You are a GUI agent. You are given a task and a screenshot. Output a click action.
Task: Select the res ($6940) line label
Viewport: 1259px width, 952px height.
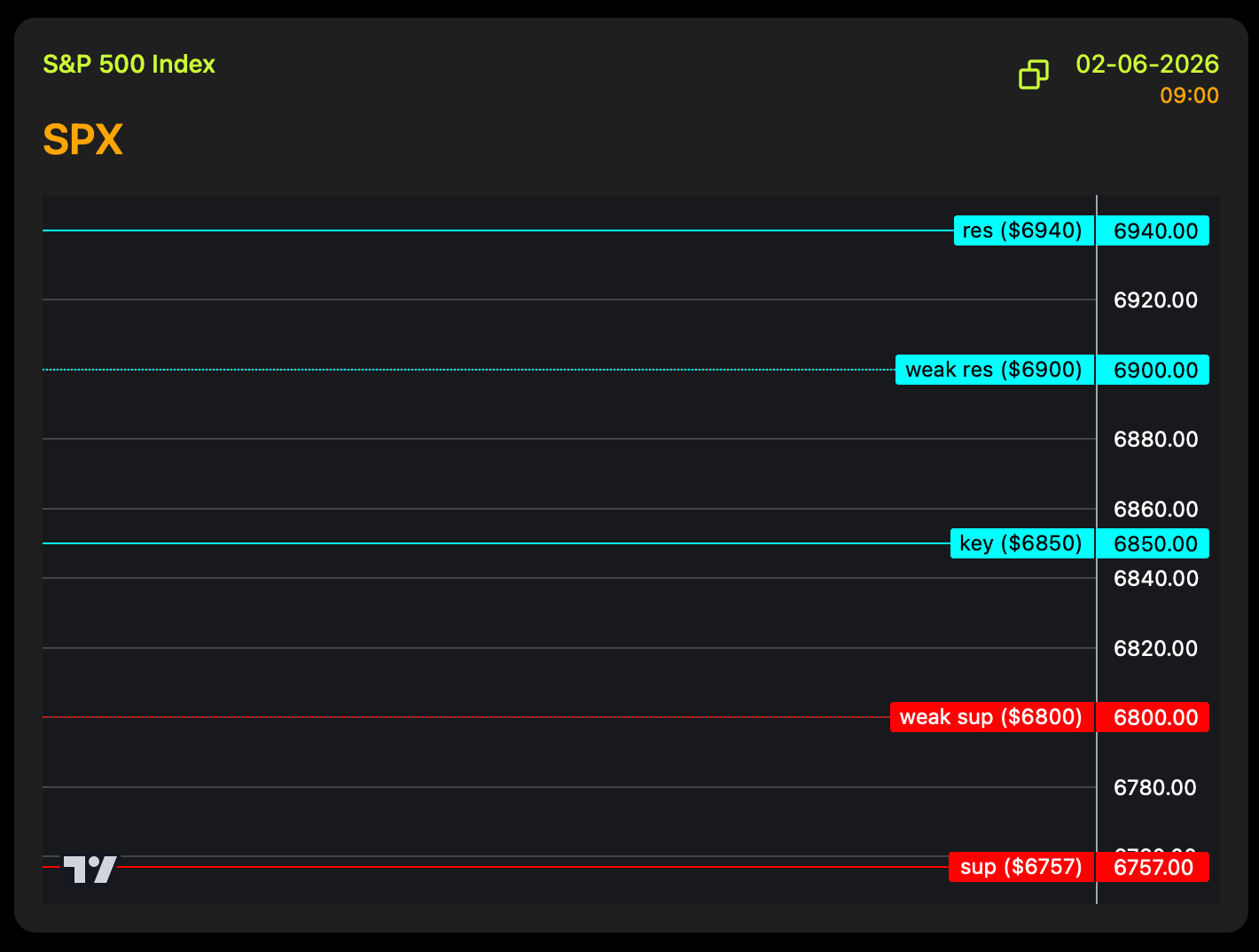(1023, 230)
